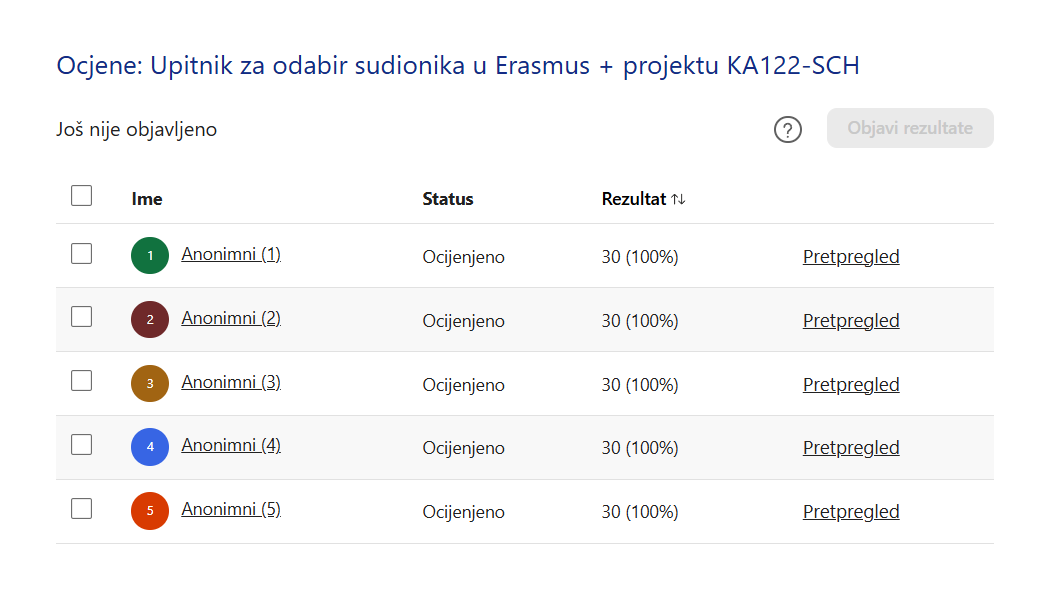This screenshot has height=612, width=1045.
Task: Click brown avatar numbered 3
Action: (150, 383)
